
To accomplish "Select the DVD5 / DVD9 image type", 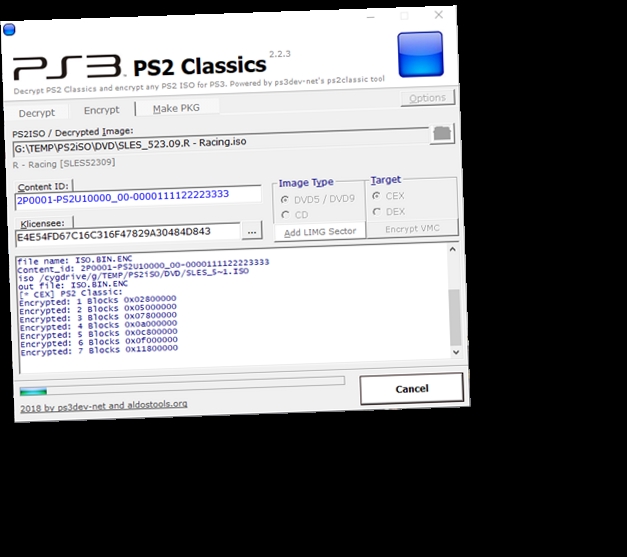I will 318,199.
